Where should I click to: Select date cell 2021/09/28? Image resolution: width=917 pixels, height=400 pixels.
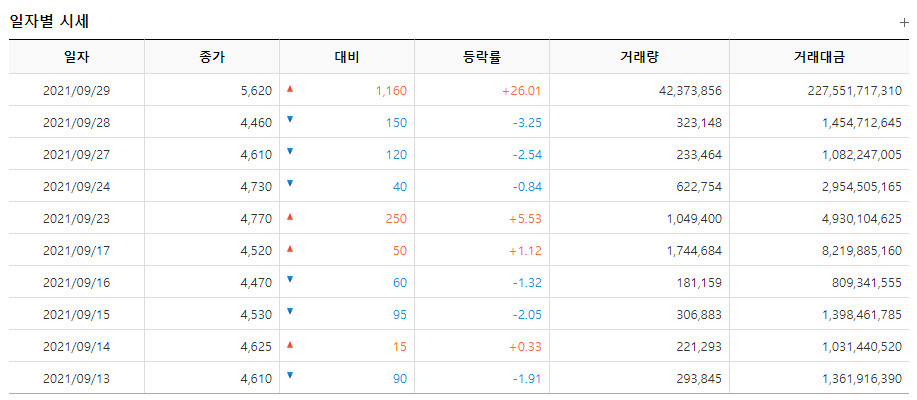click(77, 123)
